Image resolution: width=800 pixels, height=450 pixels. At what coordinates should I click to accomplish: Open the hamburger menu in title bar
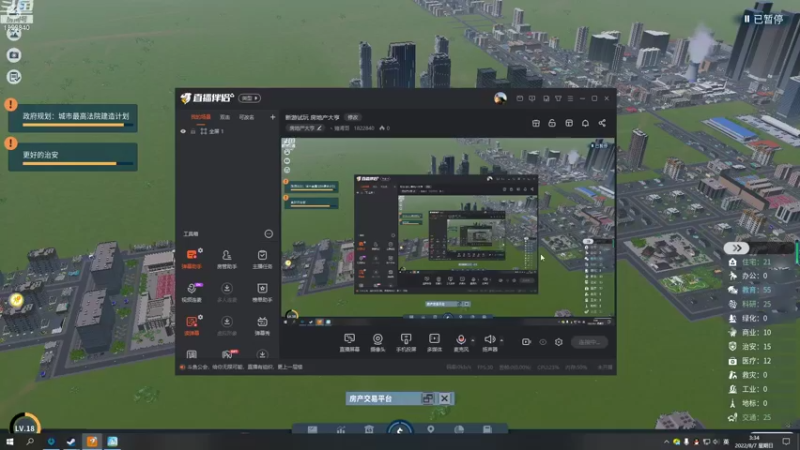(x=570, y=98)
